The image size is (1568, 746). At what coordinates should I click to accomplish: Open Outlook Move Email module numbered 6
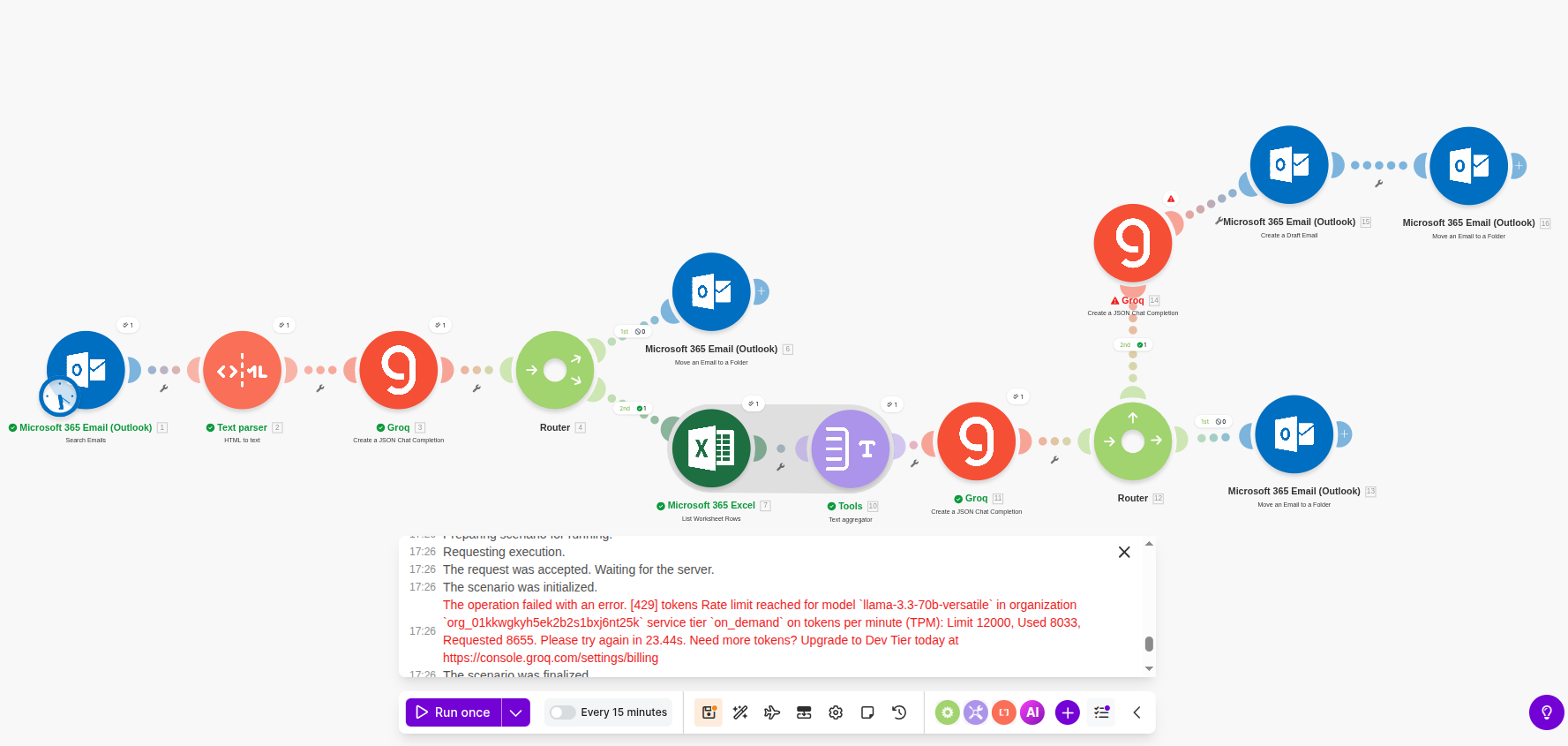pyautogui.click(x=711, y=291)
